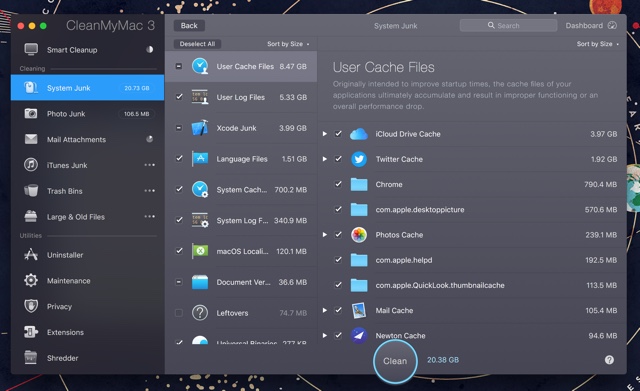The height and width of the screenshot is (391, 640).
Task: Open Trash Bins options ellipsis
Action: tap(149, 191)
